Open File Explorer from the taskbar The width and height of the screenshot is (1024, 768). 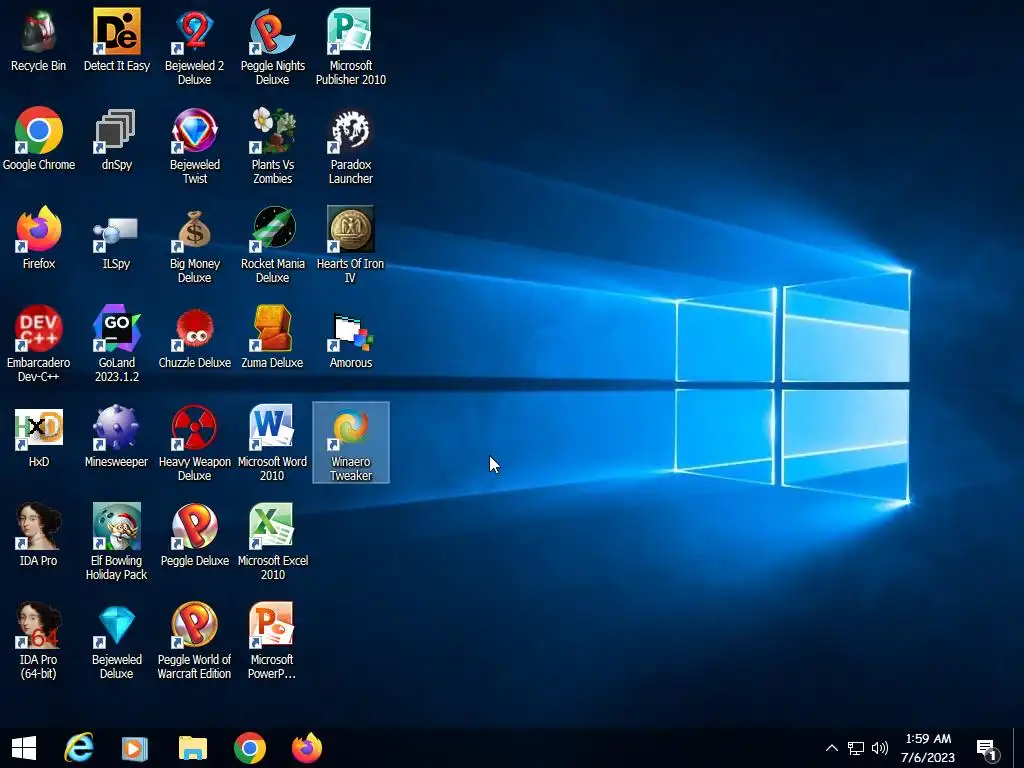tap(193, 748)
